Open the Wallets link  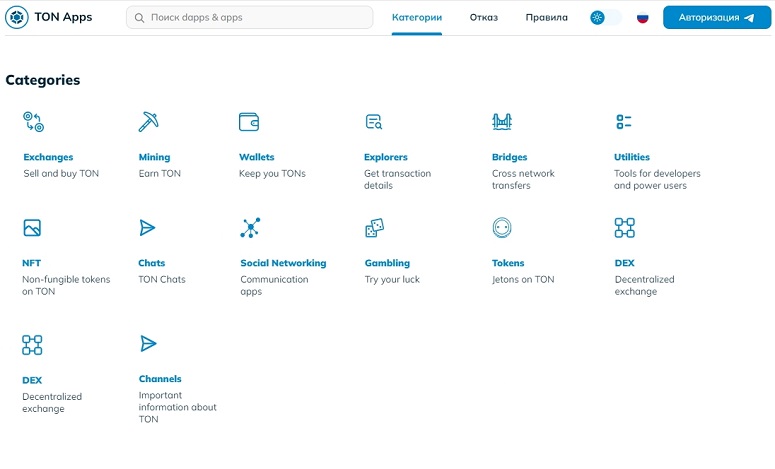click(x=257, y=157)
